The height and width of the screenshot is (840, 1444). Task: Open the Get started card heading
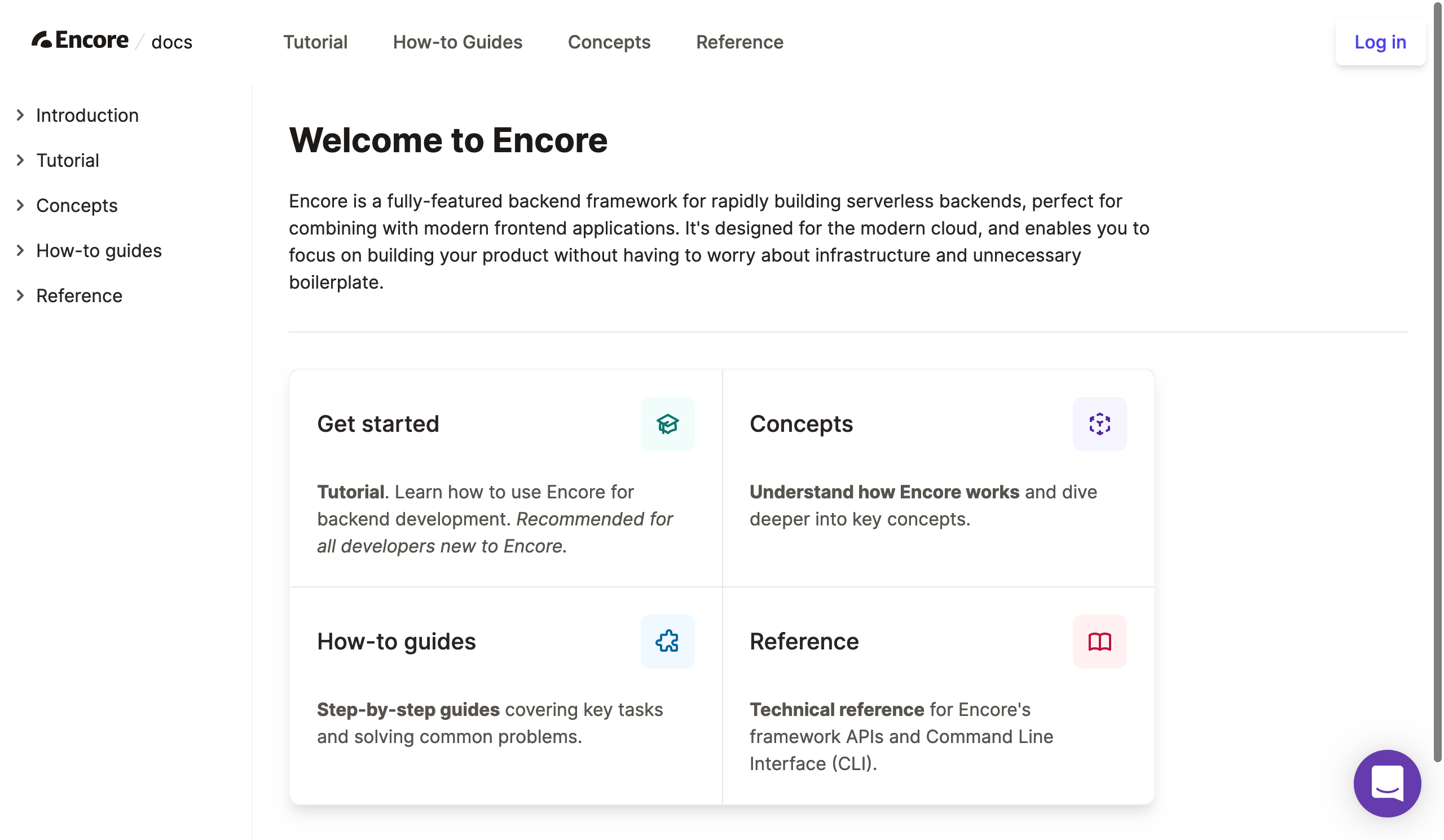click(378, 425)
